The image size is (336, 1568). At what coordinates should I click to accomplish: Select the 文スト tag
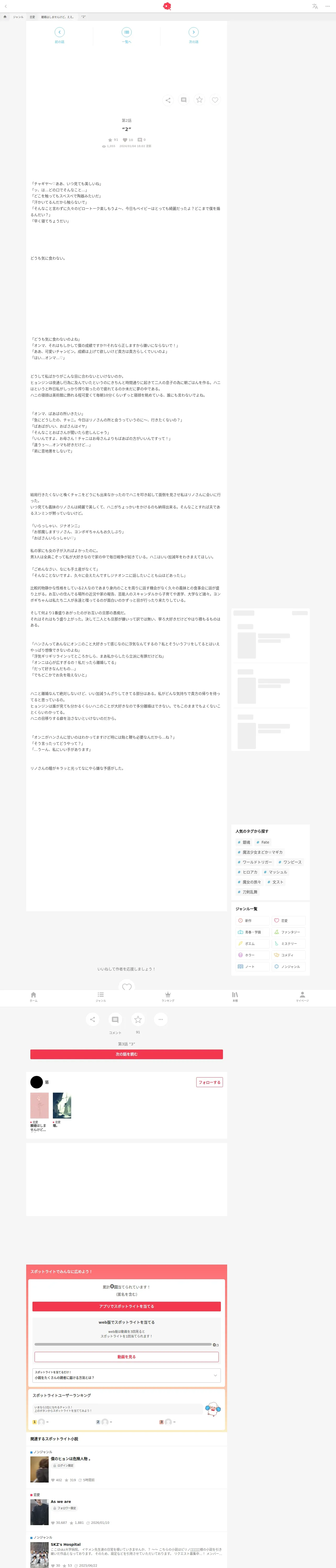[x=276, y=882]
